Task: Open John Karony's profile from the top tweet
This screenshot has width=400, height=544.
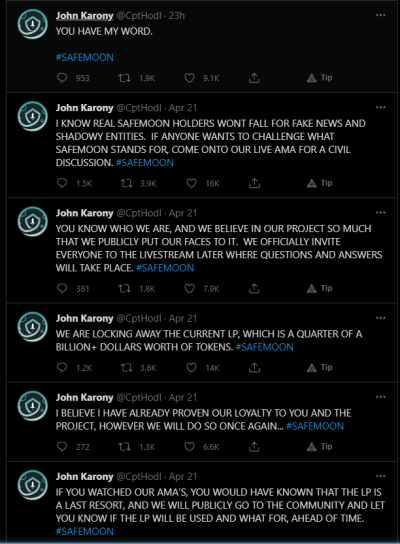Action: (85, 16)
